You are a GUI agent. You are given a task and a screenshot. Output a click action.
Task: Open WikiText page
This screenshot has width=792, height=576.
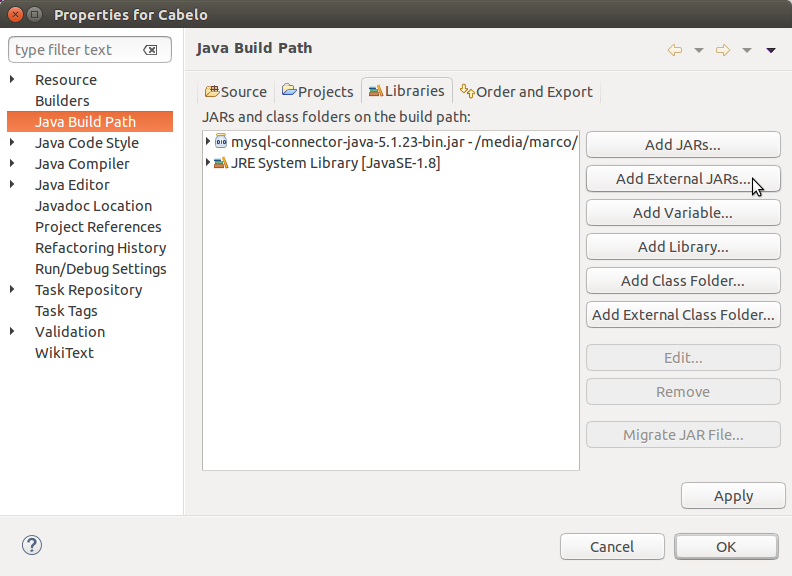64,353
